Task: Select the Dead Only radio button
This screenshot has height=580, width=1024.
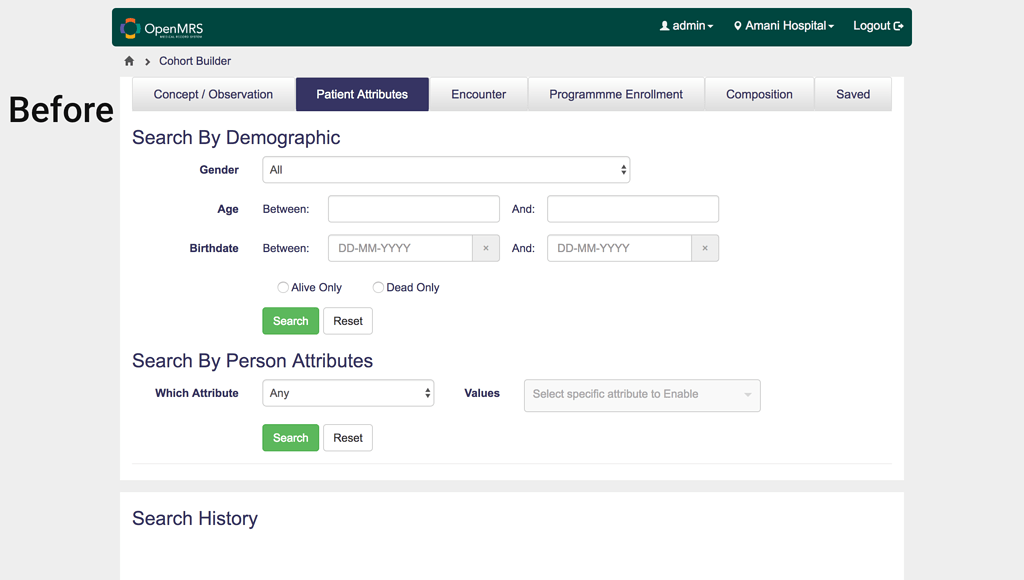Action: pos(378,287)
